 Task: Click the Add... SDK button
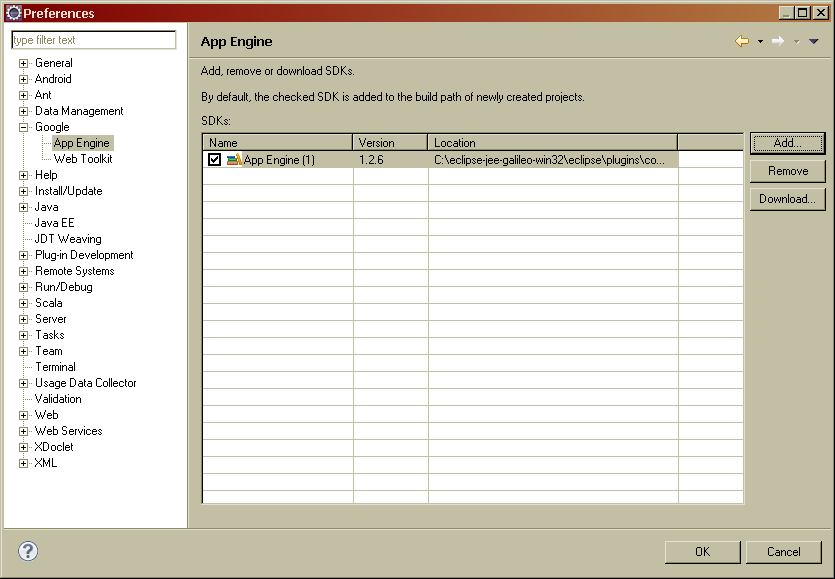(x=787, y=143)
